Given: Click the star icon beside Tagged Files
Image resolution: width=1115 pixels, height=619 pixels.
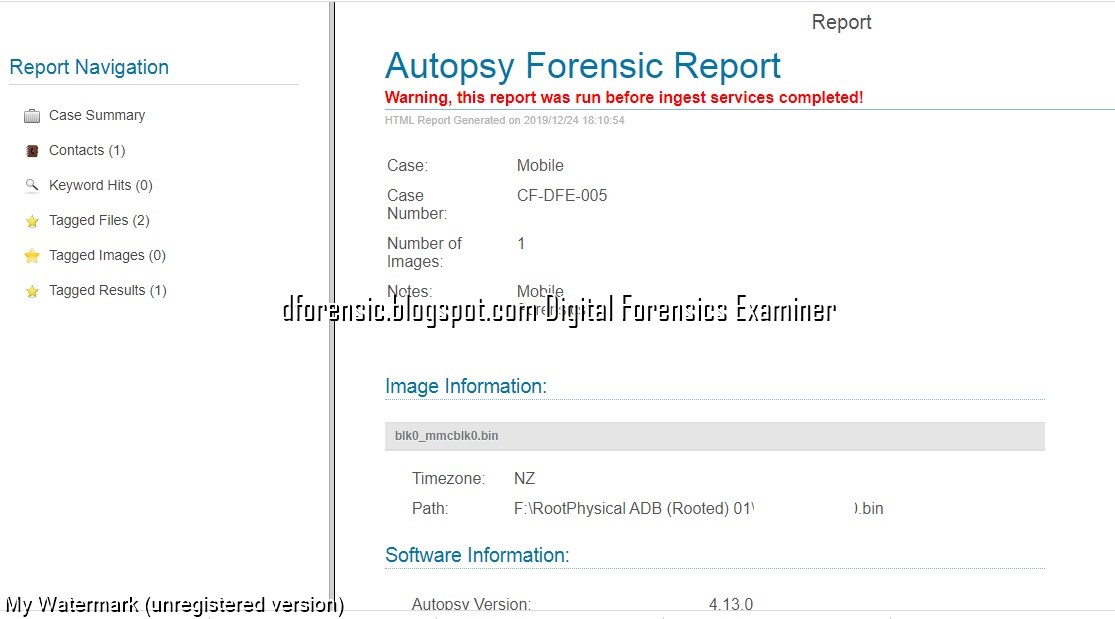Looking at the screenshot, I should click(33, 220).
